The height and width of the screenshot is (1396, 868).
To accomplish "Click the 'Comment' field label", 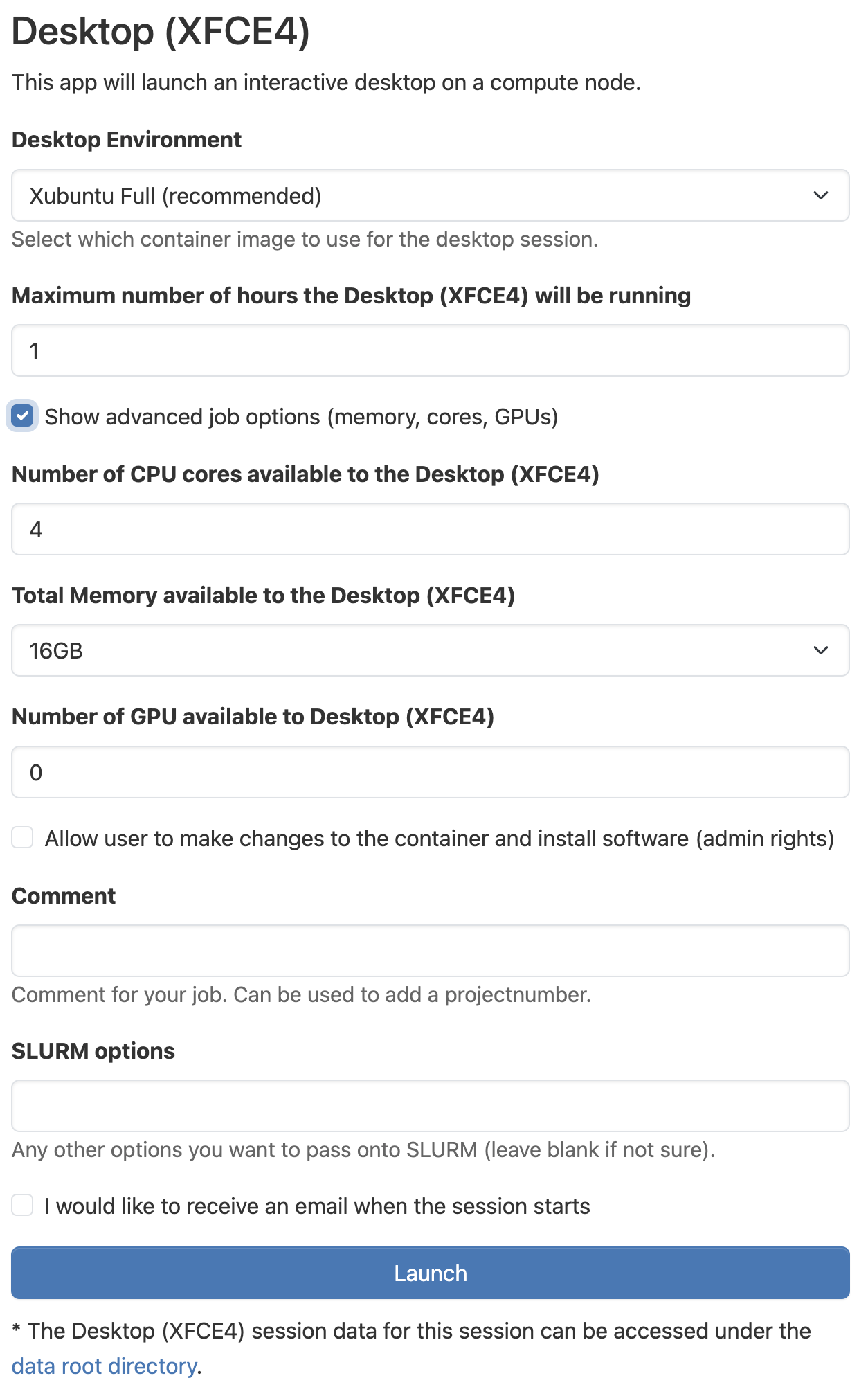I will pos(64,896).
